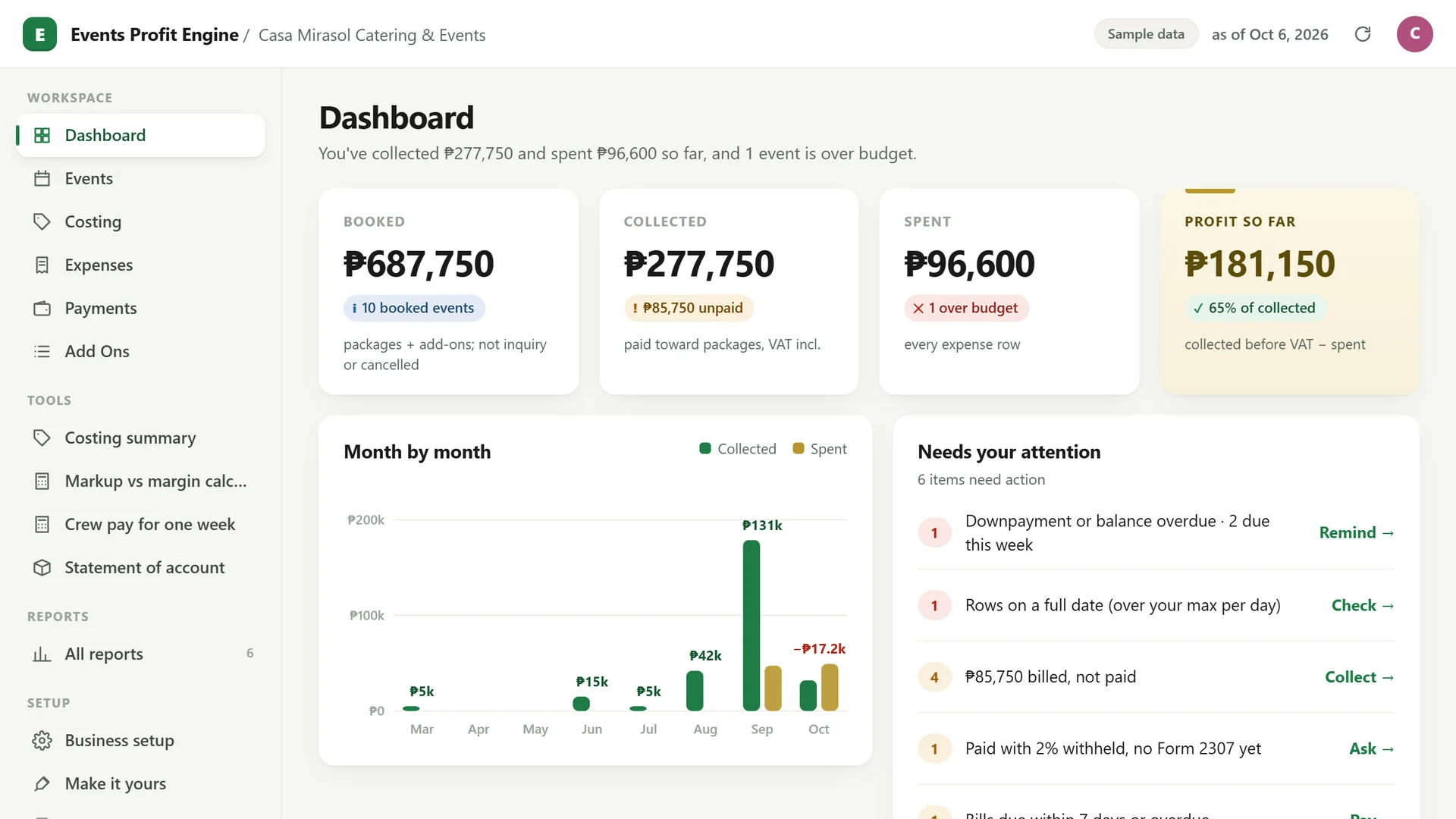Image resolution: width=1456 pixels, height=819 pixels.
Task: Click the Expenses receipt icon
Action: pos(42,265)
